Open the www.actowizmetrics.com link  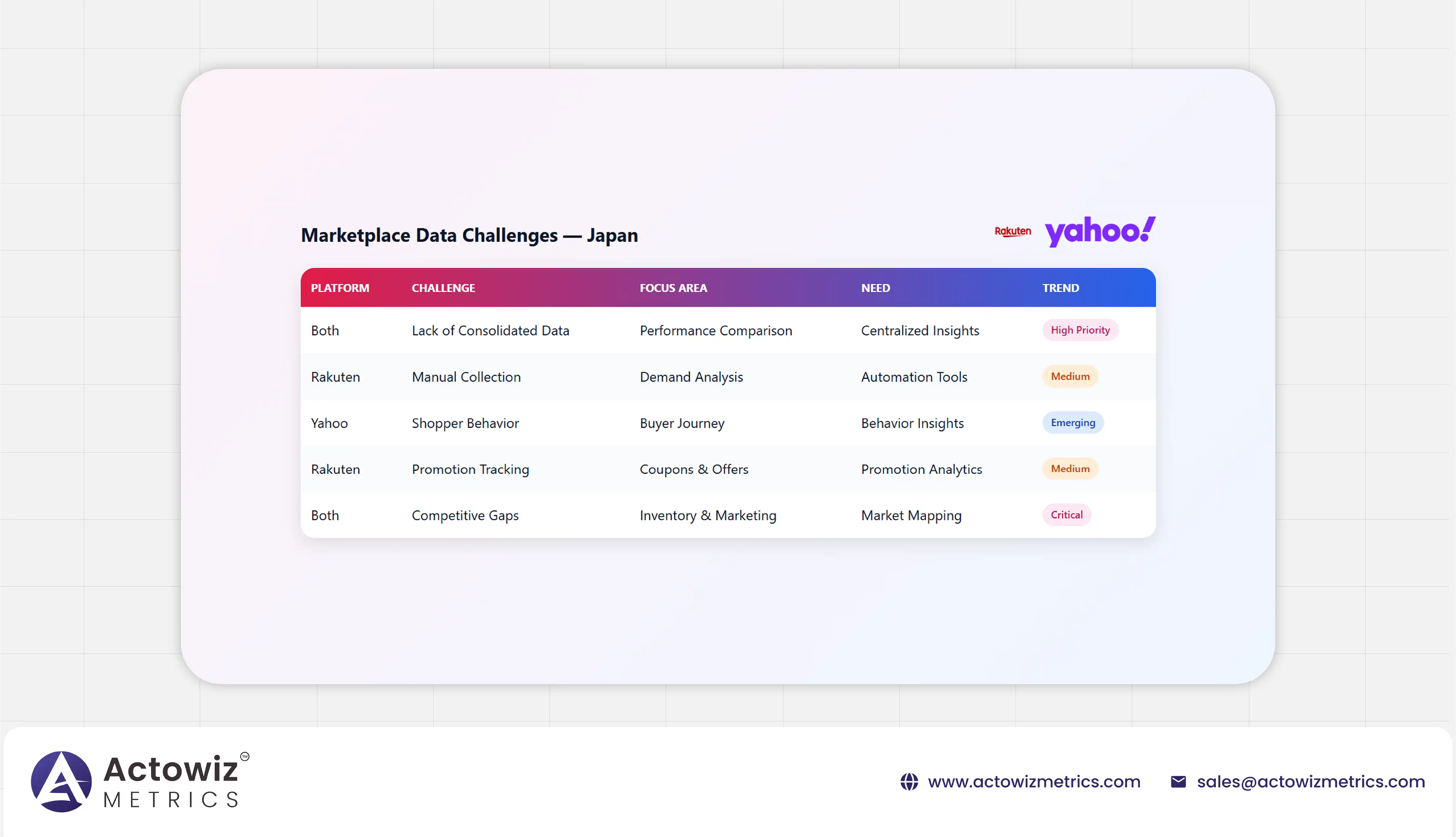pos(1034,782)
